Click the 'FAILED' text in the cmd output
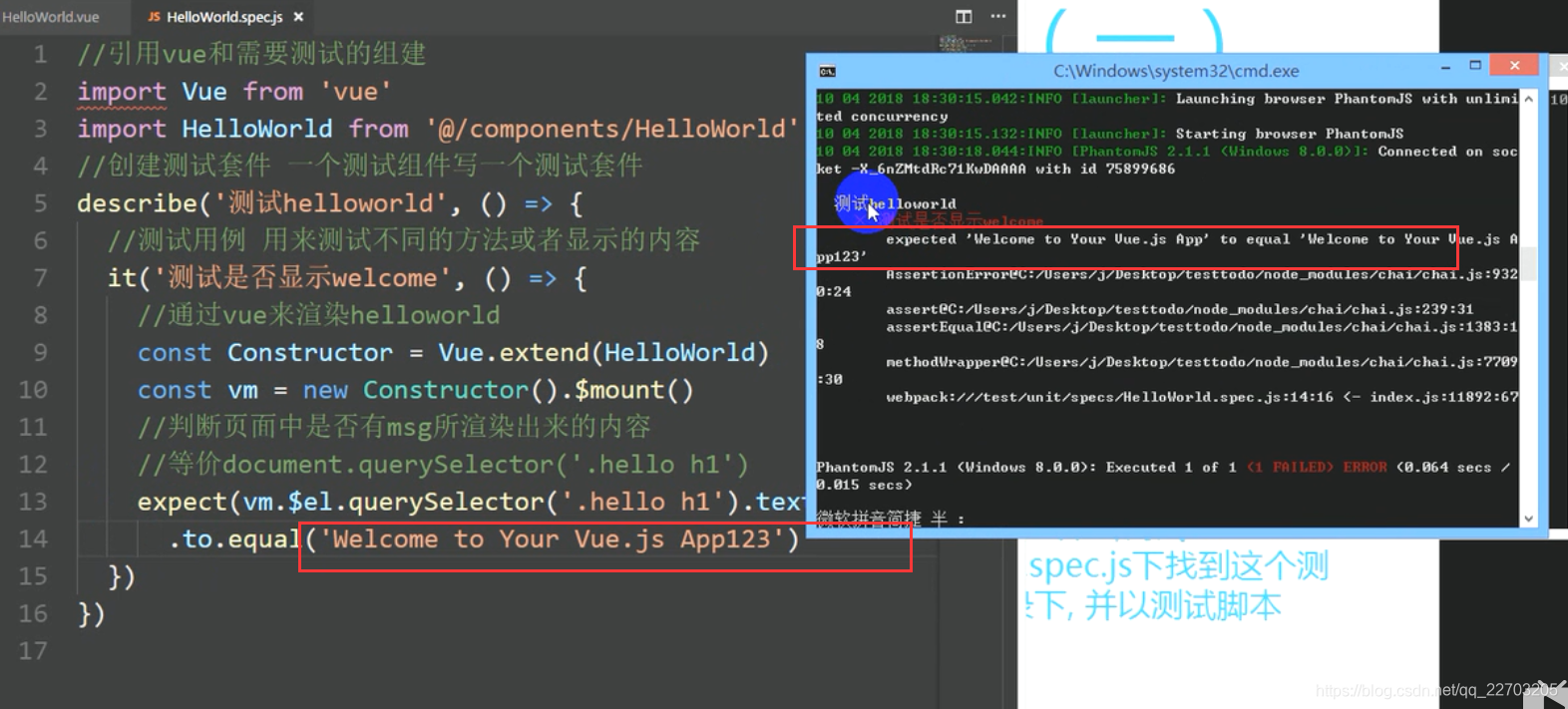Image resolution: width=1568 pixels, height=709 pixels. point(1299,467)
